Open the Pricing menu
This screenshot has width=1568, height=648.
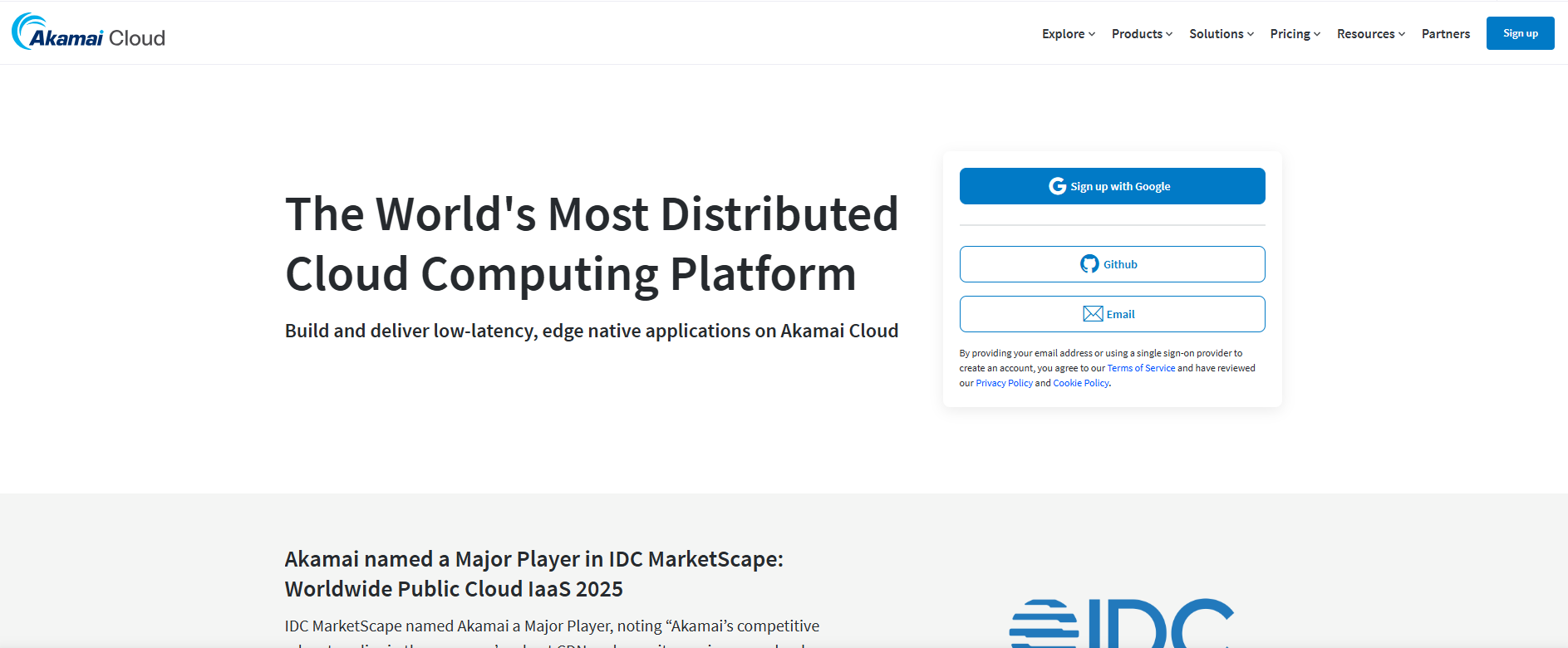coord(1295,34)
